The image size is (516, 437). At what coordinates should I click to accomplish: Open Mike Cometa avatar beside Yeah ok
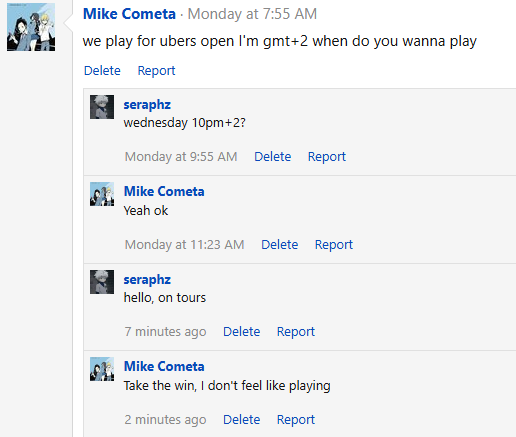tap(102, 194)
